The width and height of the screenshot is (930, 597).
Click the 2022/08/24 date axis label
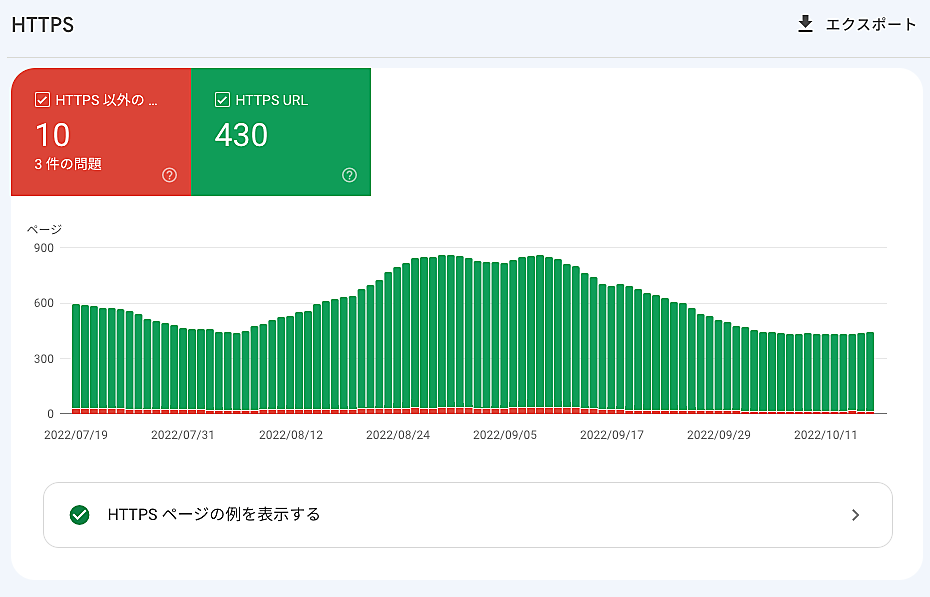click(397, 435)
